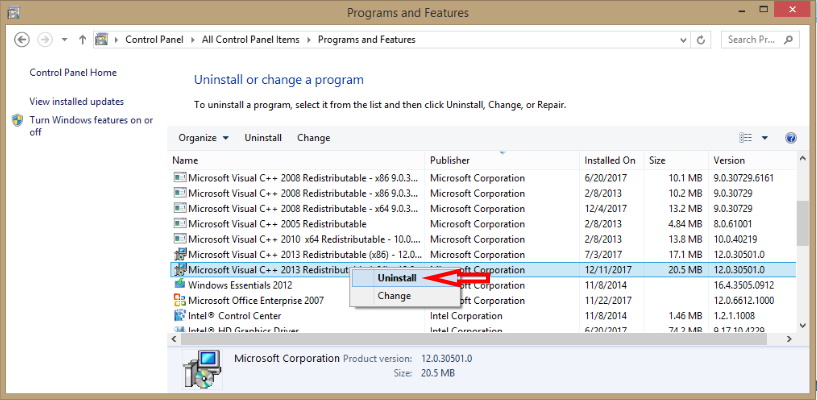Sort the list by Publisher column
This screenshot has width=817, height=400.
coord(502,160)
